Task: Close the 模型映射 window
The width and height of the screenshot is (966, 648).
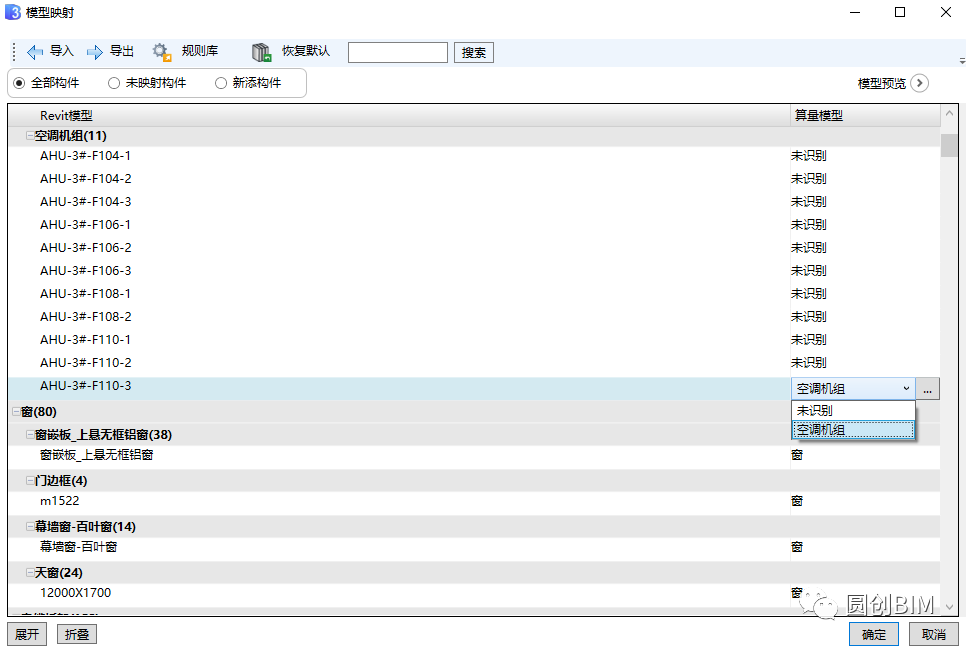Action: 946,12
